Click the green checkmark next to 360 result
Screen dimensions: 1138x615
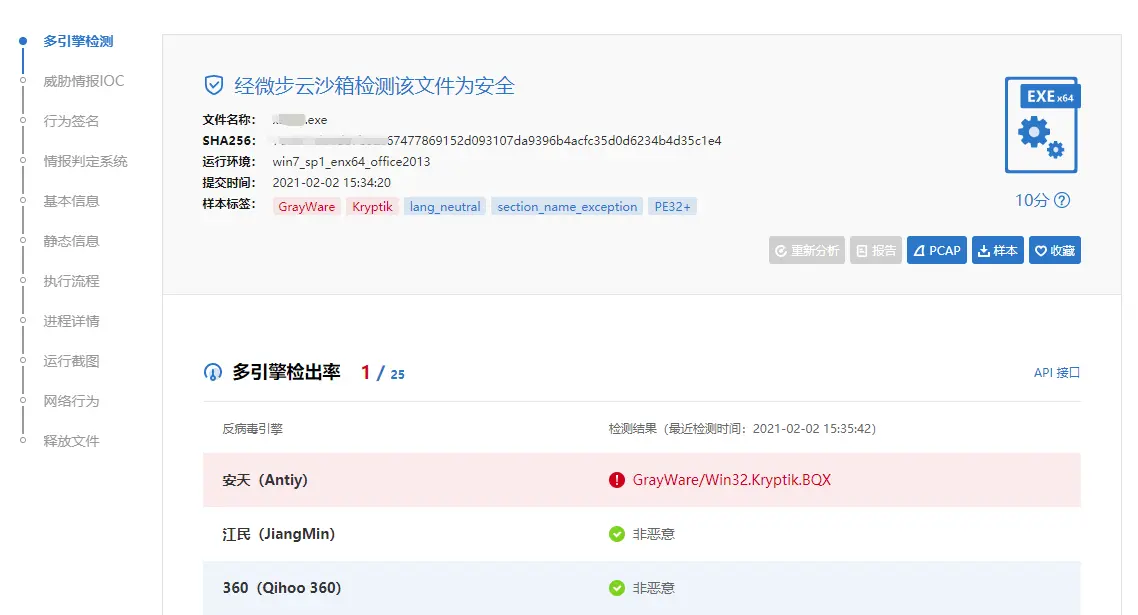point(617,588)
